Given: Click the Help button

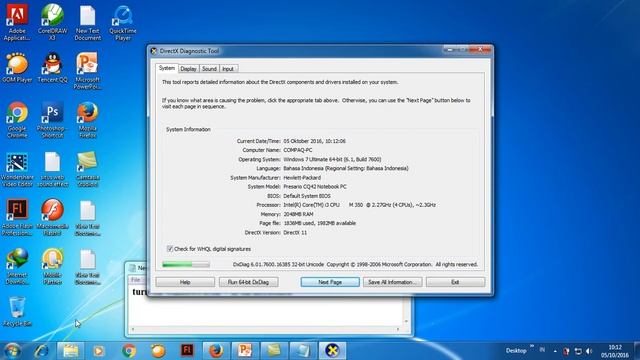Looking at the screenshot, I should [x=185, y=282].
